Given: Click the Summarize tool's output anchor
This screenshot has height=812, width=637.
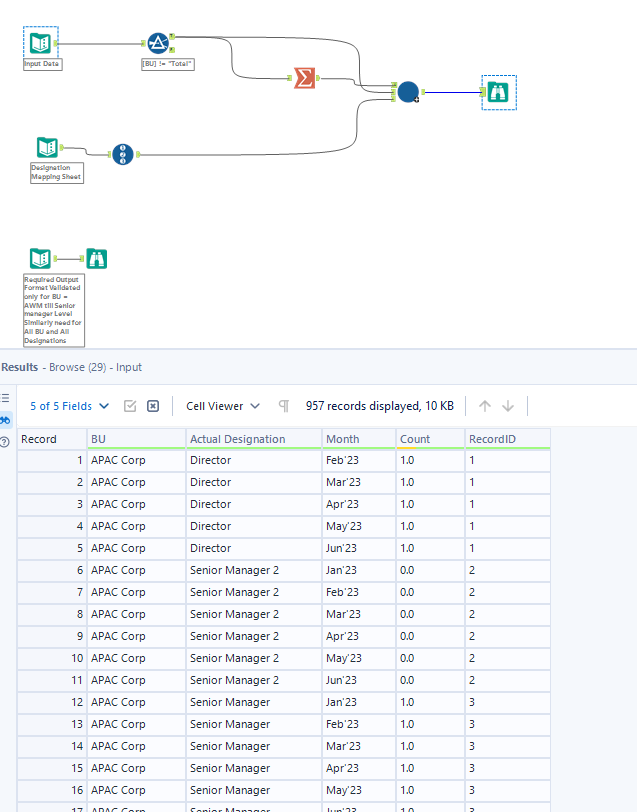Looking at the screenshot, I should coord(318,78).
